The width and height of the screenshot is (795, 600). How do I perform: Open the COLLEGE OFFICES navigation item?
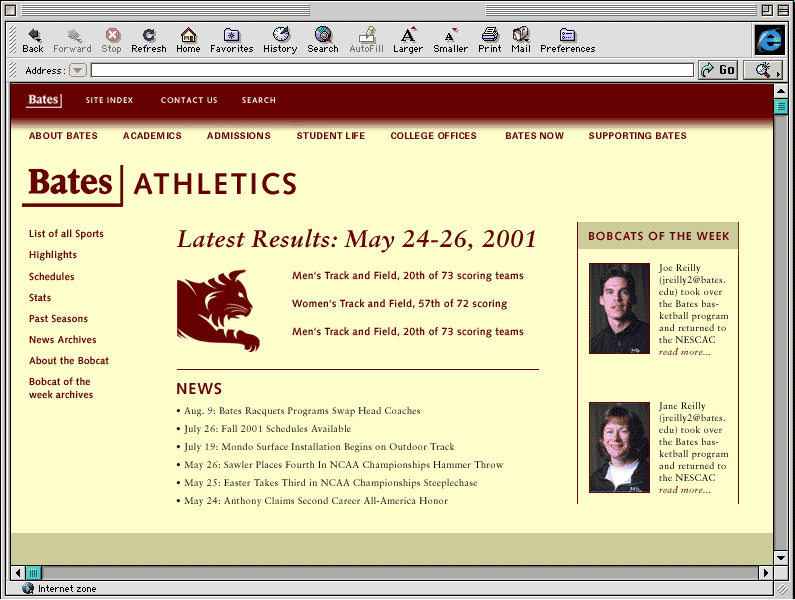(433, 136)
